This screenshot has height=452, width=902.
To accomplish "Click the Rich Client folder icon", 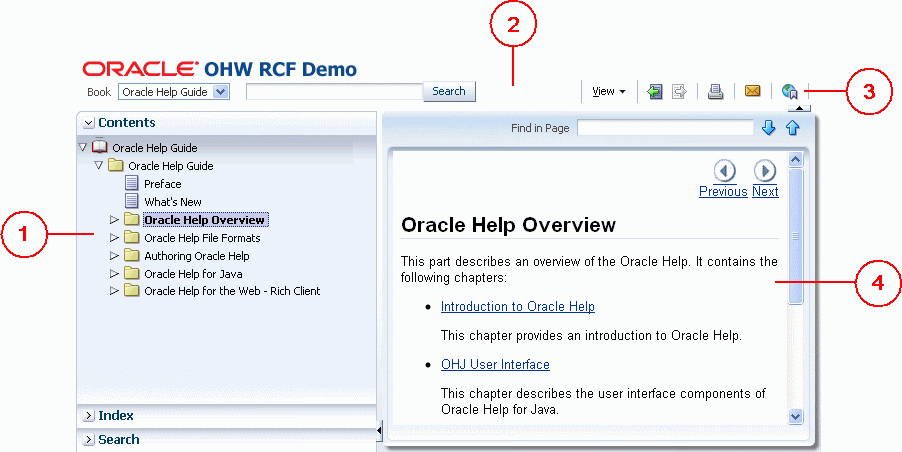I will [x=132, y=290].
